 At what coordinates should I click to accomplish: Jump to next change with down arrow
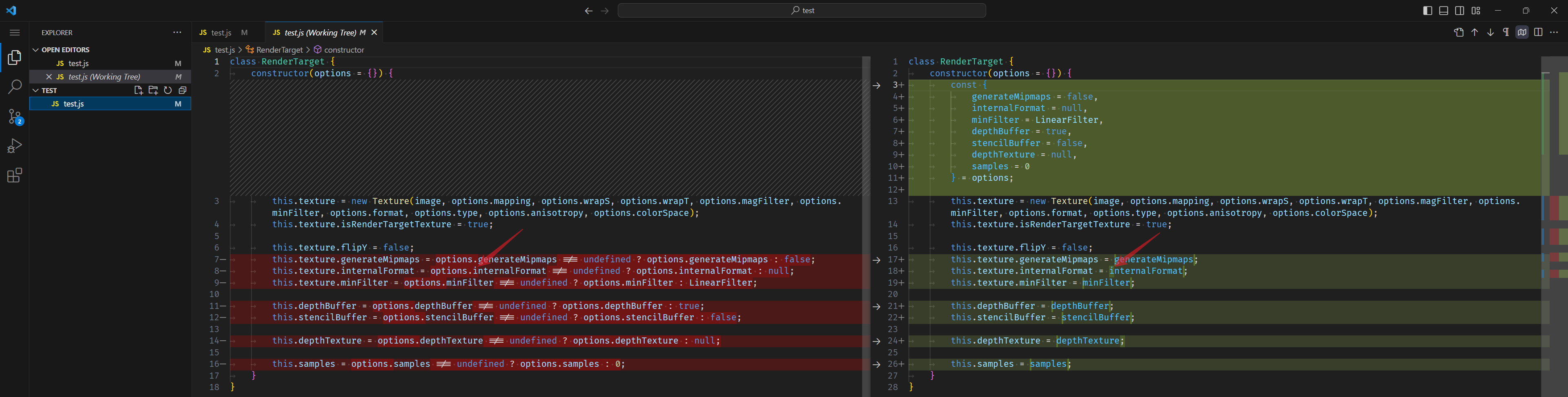pos(1490,32)
